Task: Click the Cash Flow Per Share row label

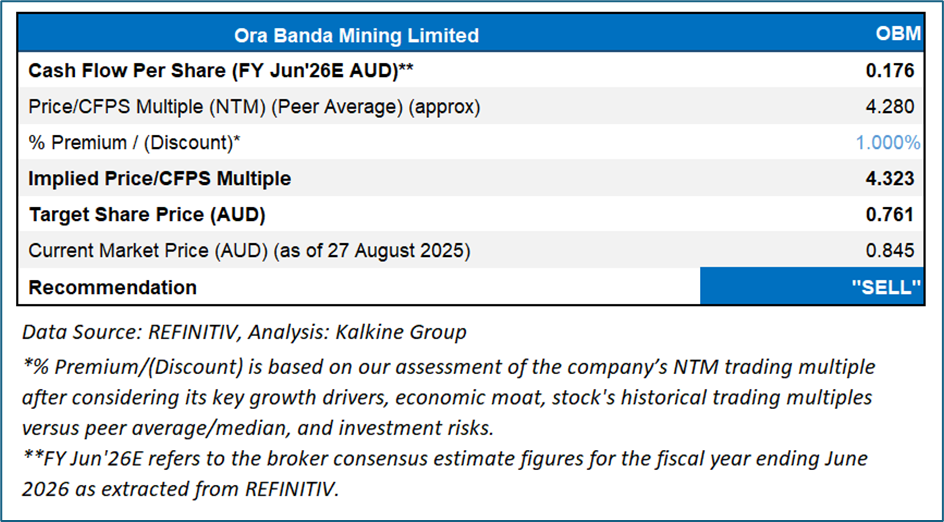Action: coord(219,71)
